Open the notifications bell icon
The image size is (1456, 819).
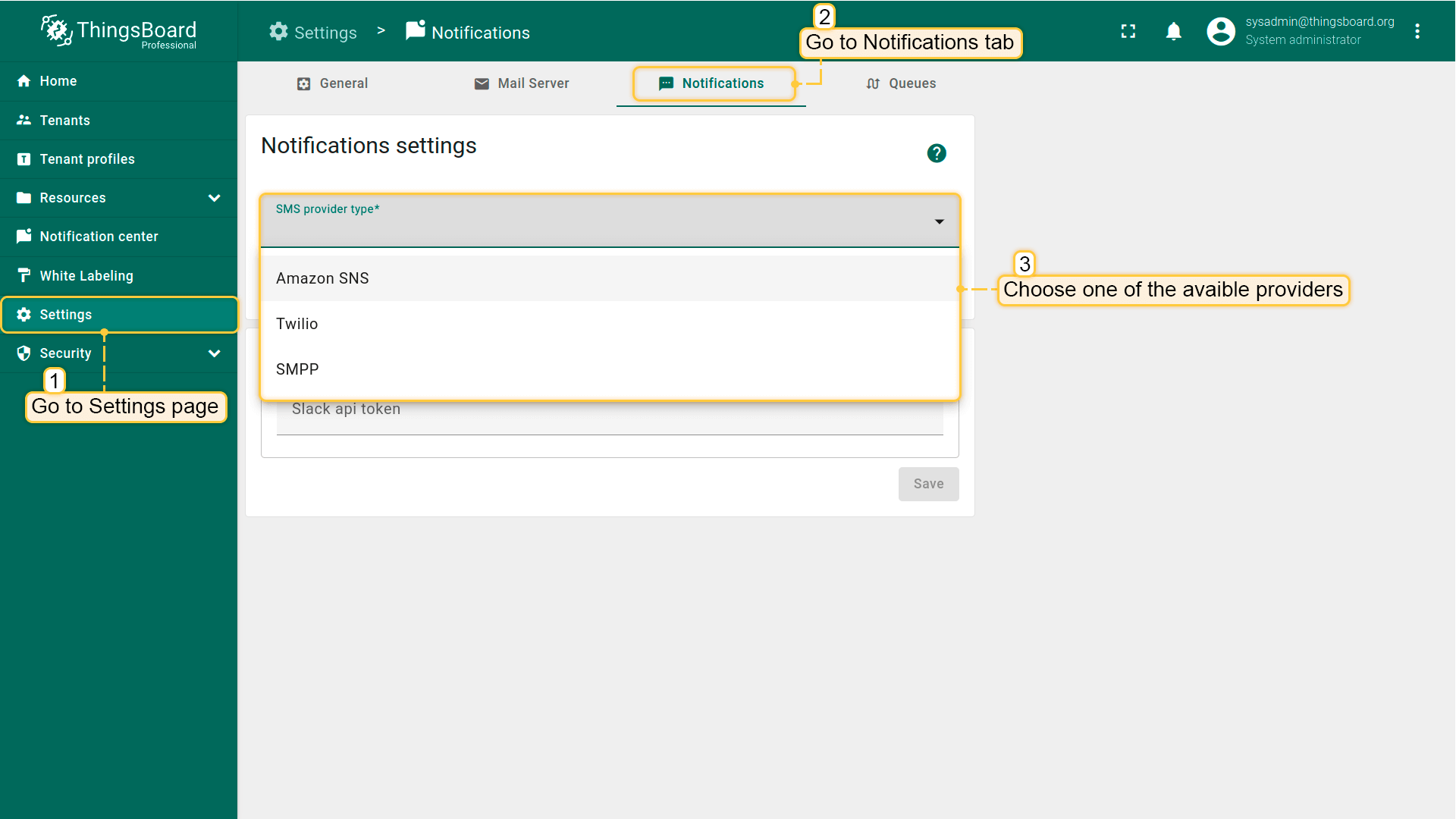[x=1173, y=31]
